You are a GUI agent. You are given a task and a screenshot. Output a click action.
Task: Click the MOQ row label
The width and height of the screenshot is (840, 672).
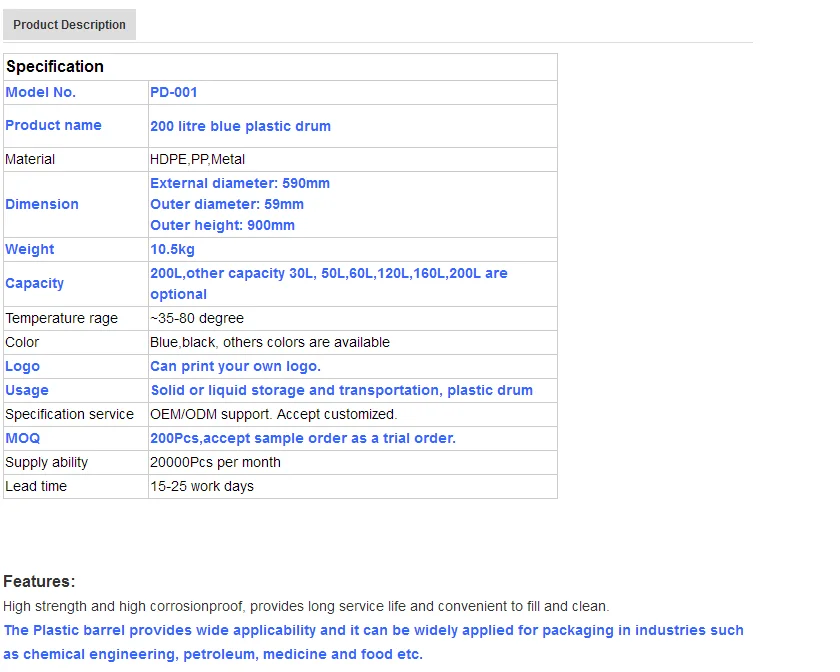tap(23, 438)
